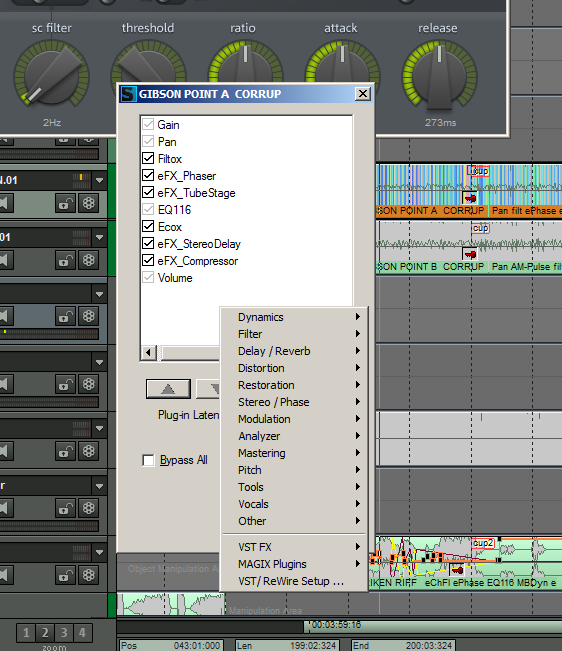Select zoom preset 1
Viewport: 562px width, 651px height.
tap(26, 633)
